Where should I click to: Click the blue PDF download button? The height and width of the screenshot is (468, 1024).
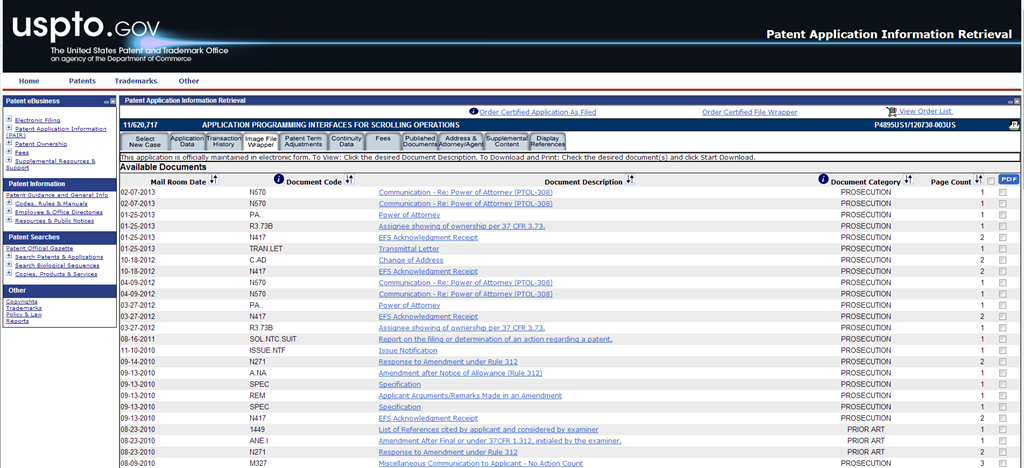click(x=1008, y=179)
